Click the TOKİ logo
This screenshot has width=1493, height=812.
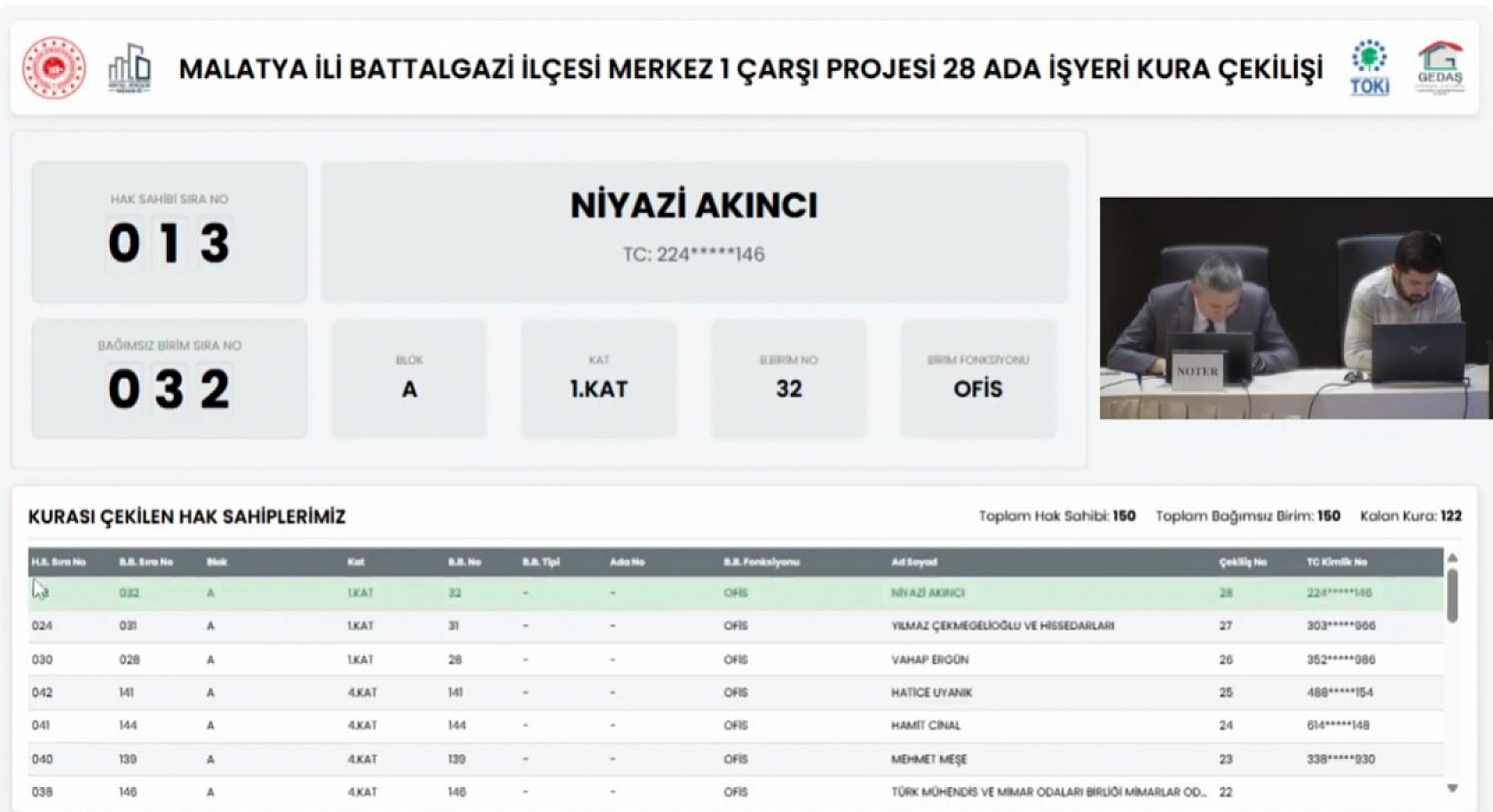1369,67
